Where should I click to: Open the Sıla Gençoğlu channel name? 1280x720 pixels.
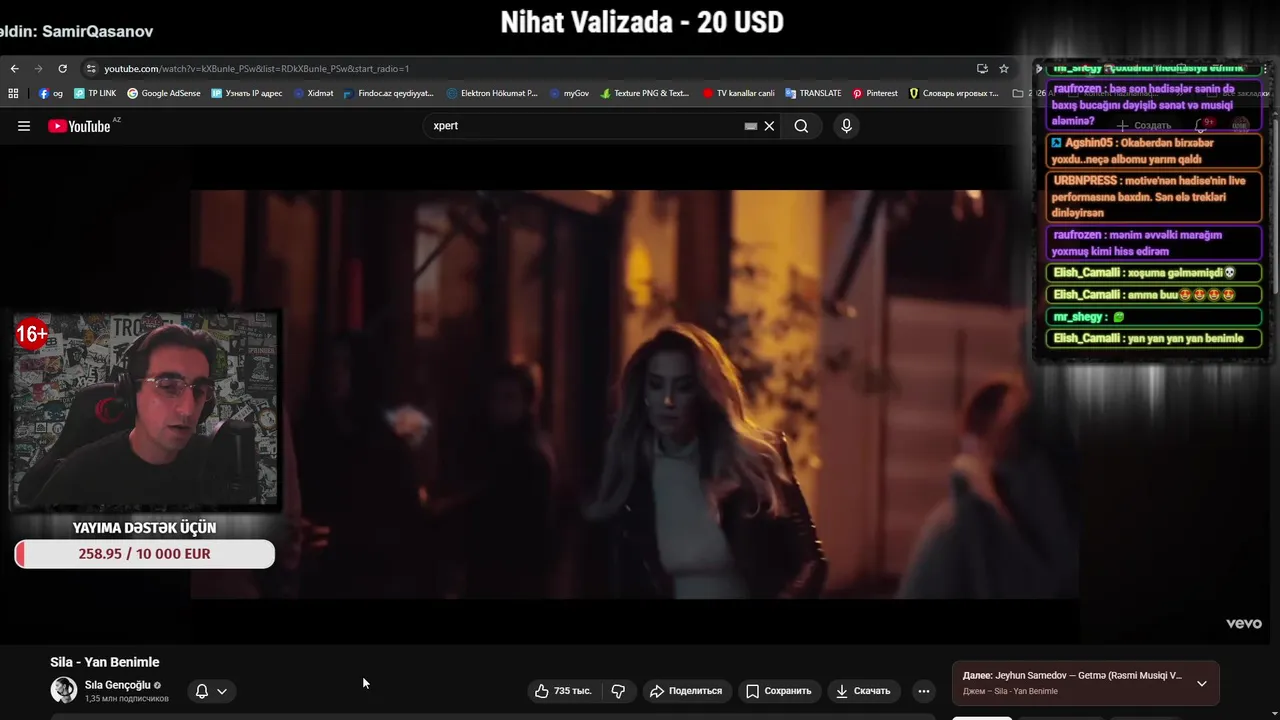click(x=117, y=685)
